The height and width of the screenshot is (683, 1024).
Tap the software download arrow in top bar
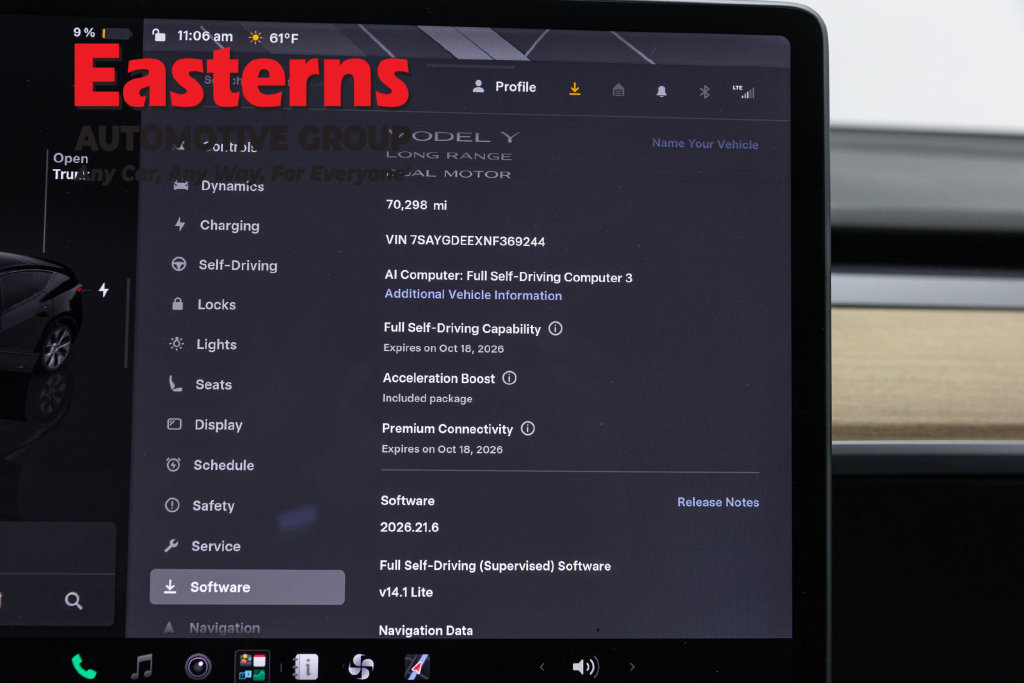point(575,89)
